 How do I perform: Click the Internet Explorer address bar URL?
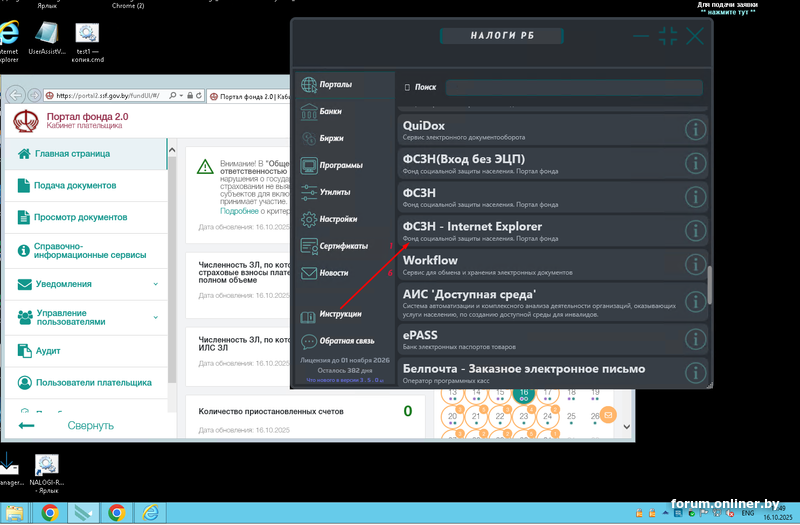coord(108,95)
